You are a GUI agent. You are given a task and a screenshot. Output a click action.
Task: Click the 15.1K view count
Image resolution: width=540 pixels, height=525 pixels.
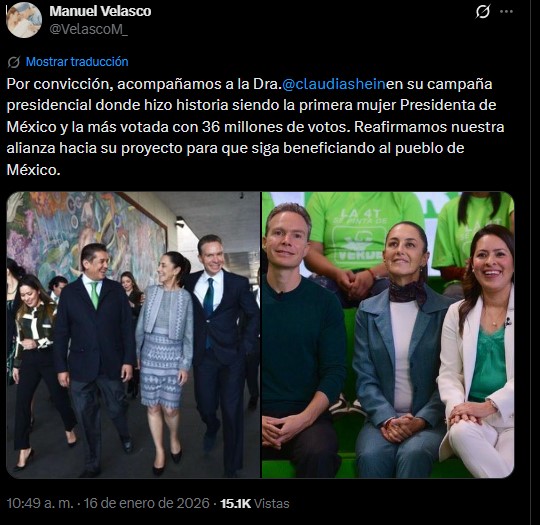click(x=236, y=503)
